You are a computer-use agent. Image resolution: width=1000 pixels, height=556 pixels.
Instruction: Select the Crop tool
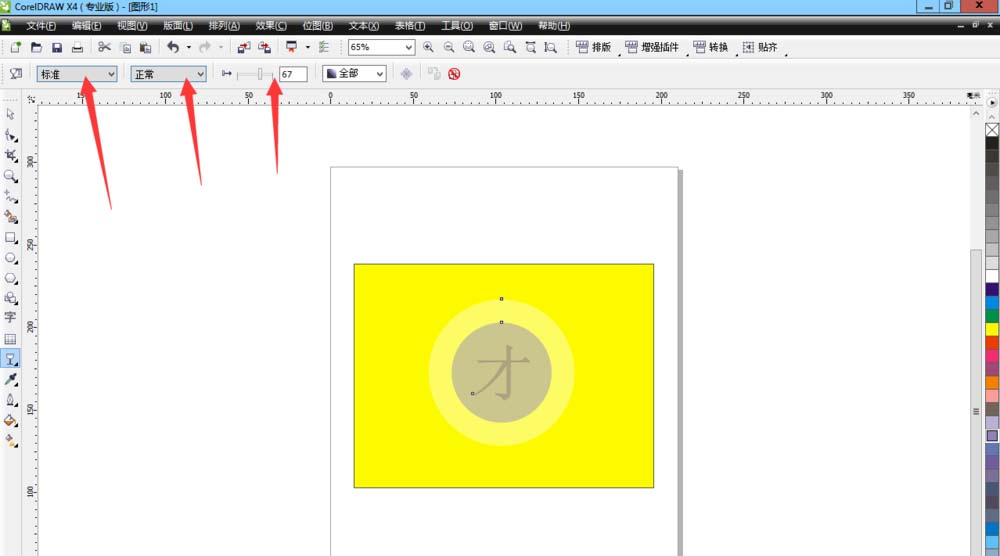[x=10, y=156]
